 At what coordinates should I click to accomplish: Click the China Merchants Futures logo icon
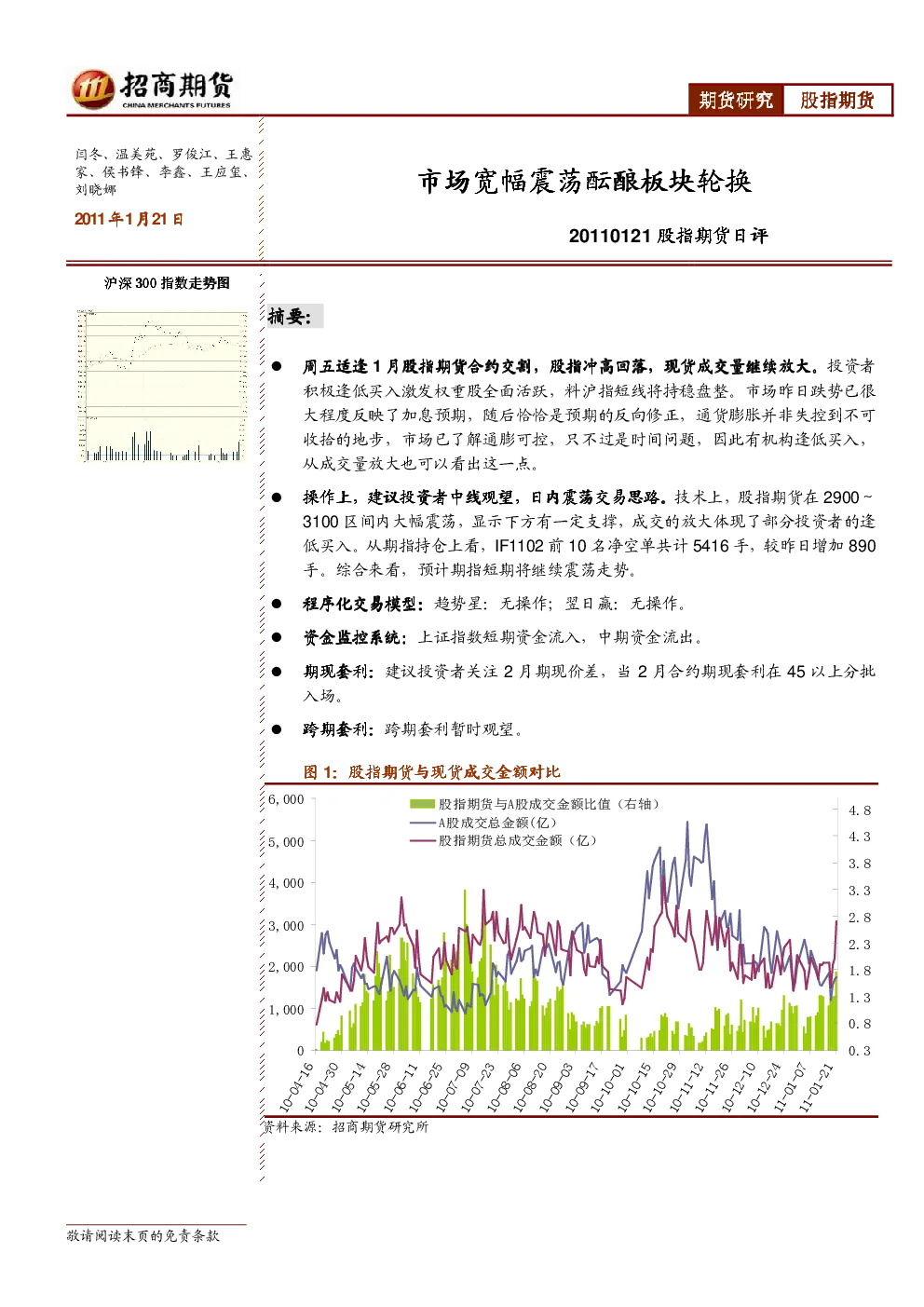click(x=92, y=89)
